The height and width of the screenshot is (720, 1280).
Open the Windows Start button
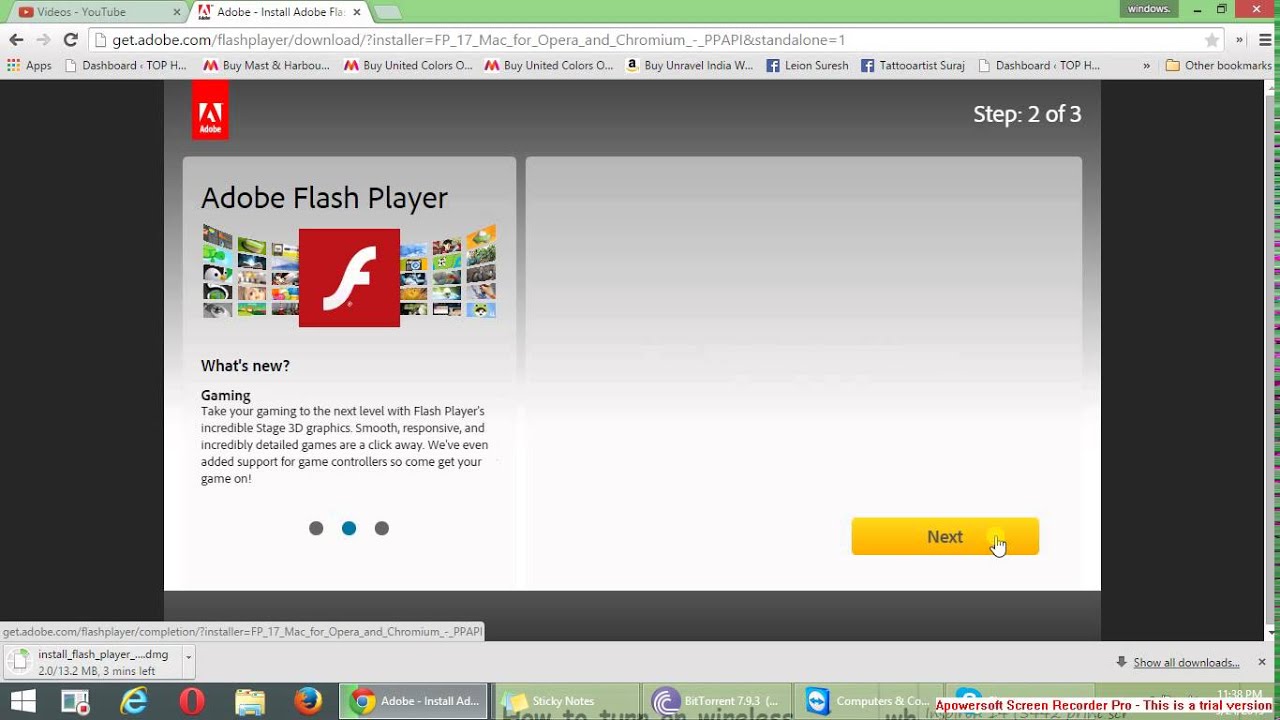click(x=23, y=701)
